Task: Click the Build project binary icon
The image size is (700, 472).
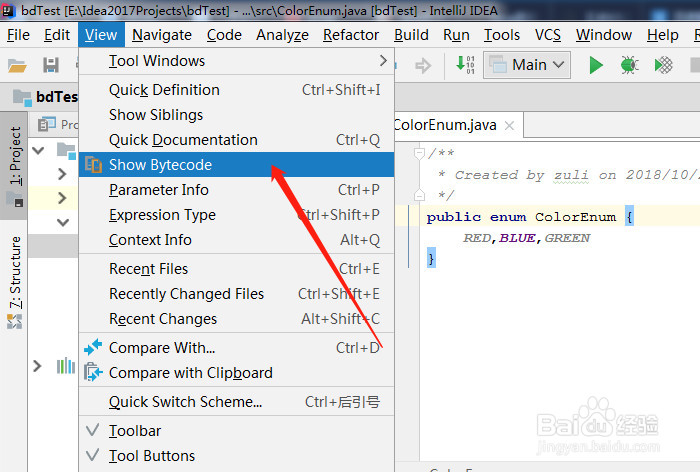Action: (x=465, y=65)
